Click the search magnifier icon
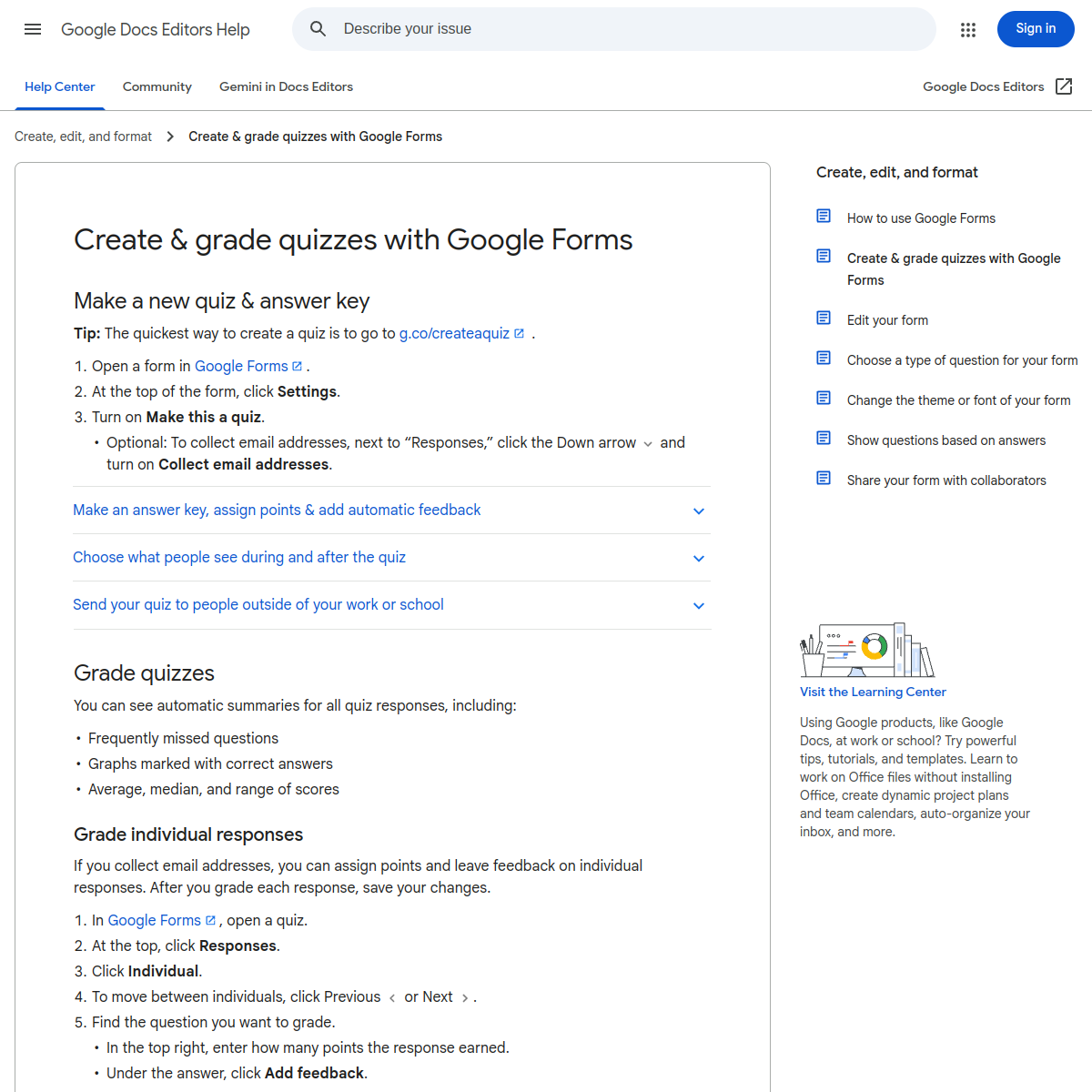1092x1092 pixels. click(318, 29)
